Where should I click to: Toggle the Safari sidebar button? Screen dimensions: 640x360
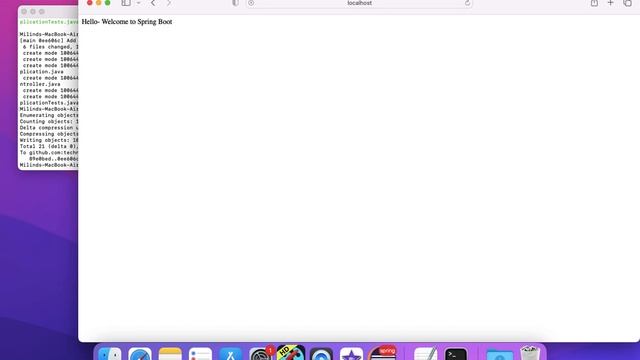click(126, 3)
